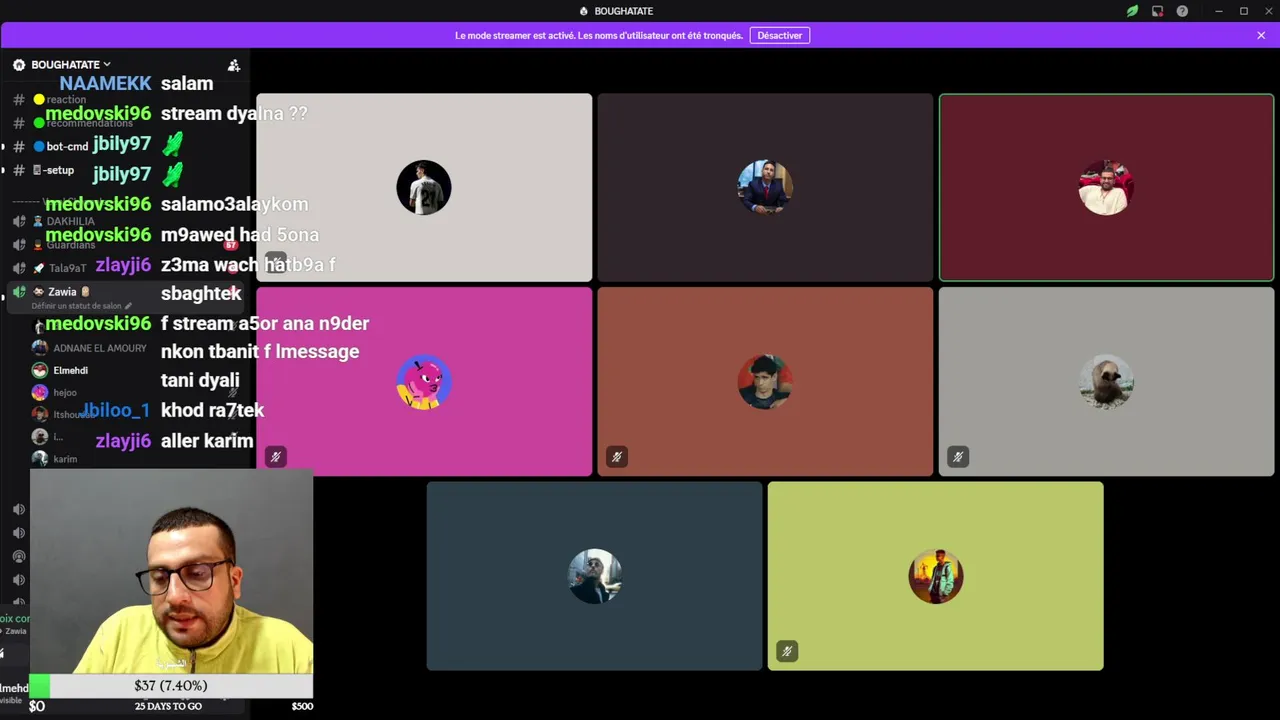Open the BOUGHATATE server dropdown menu
The width and height of the screenshot is (1280, 720).
click(x=70, y=65)
